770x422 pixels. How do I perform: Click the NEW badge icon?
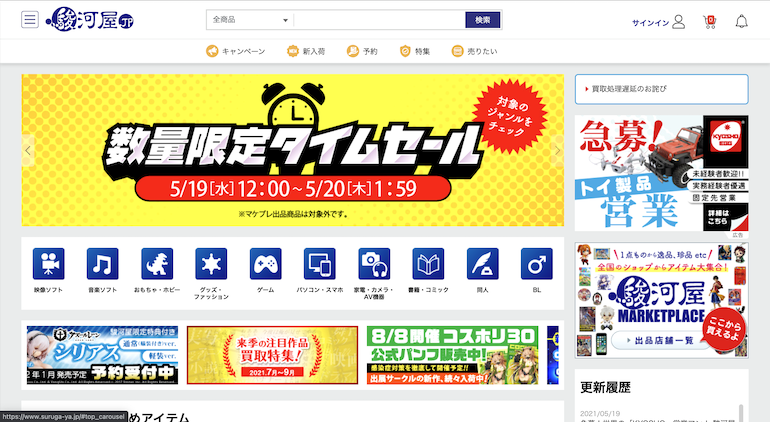[293, 51]
